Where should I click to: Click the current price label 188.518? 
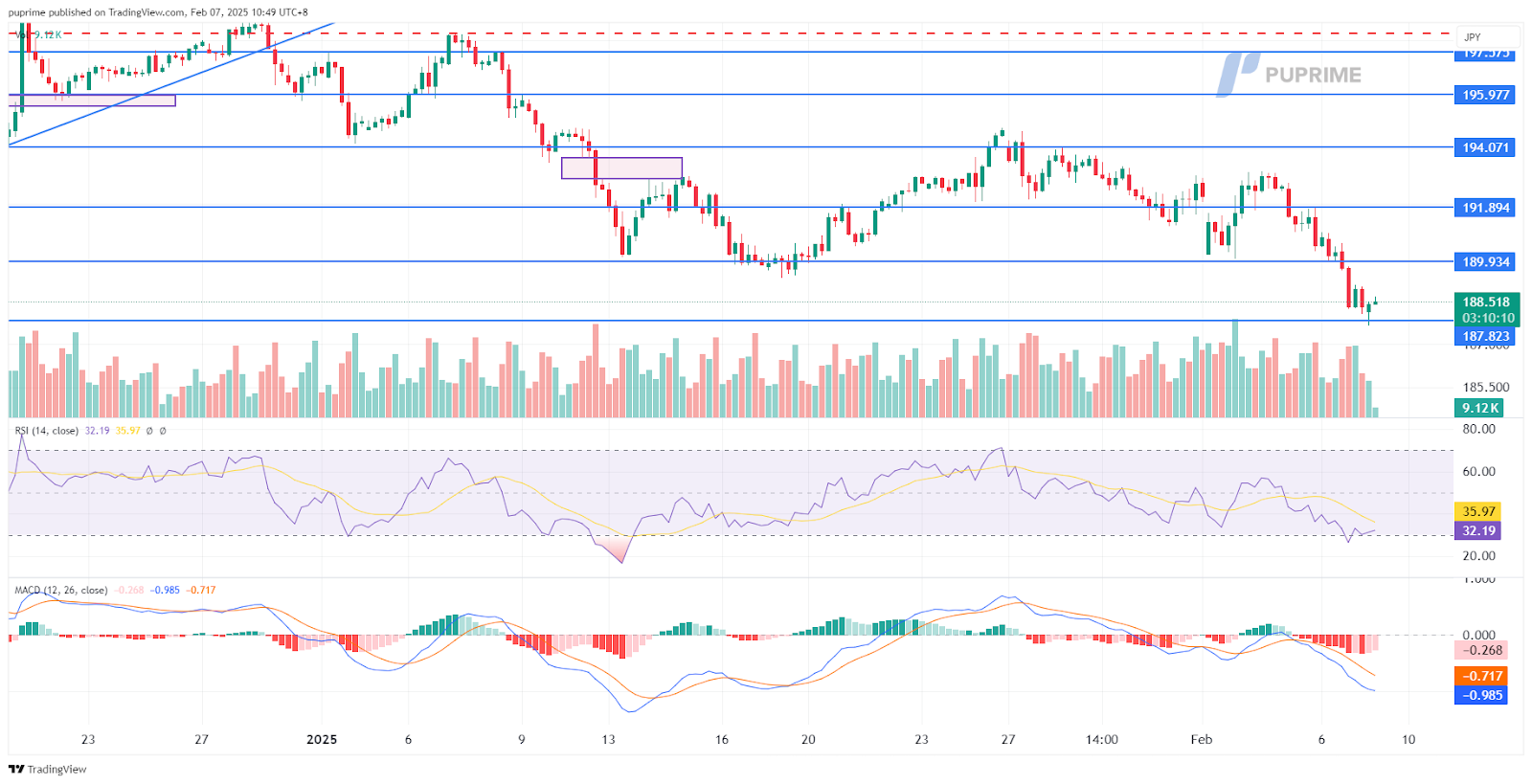pos(1486,302)
